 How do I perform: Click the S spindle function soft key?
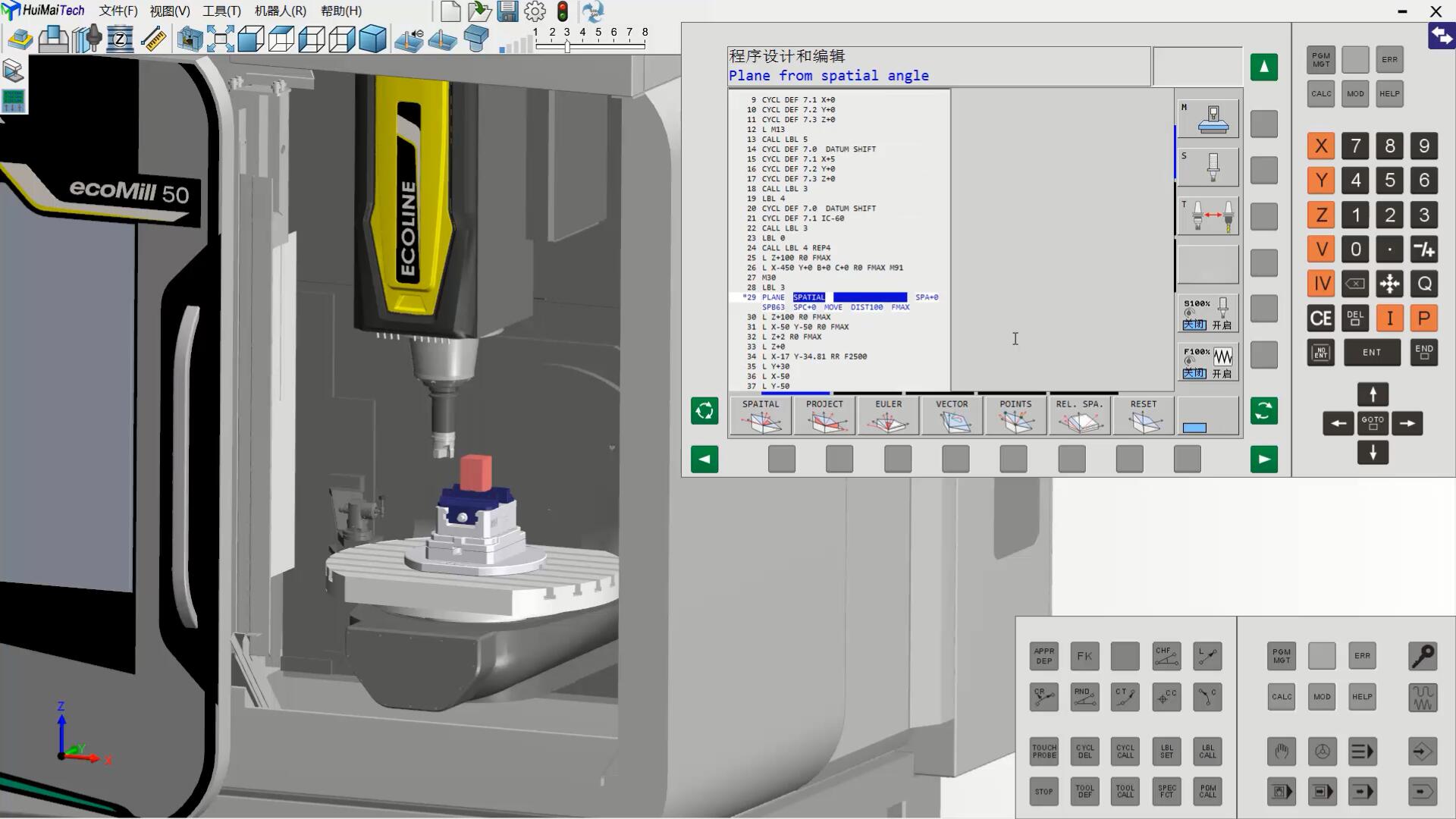point(1208,167)
